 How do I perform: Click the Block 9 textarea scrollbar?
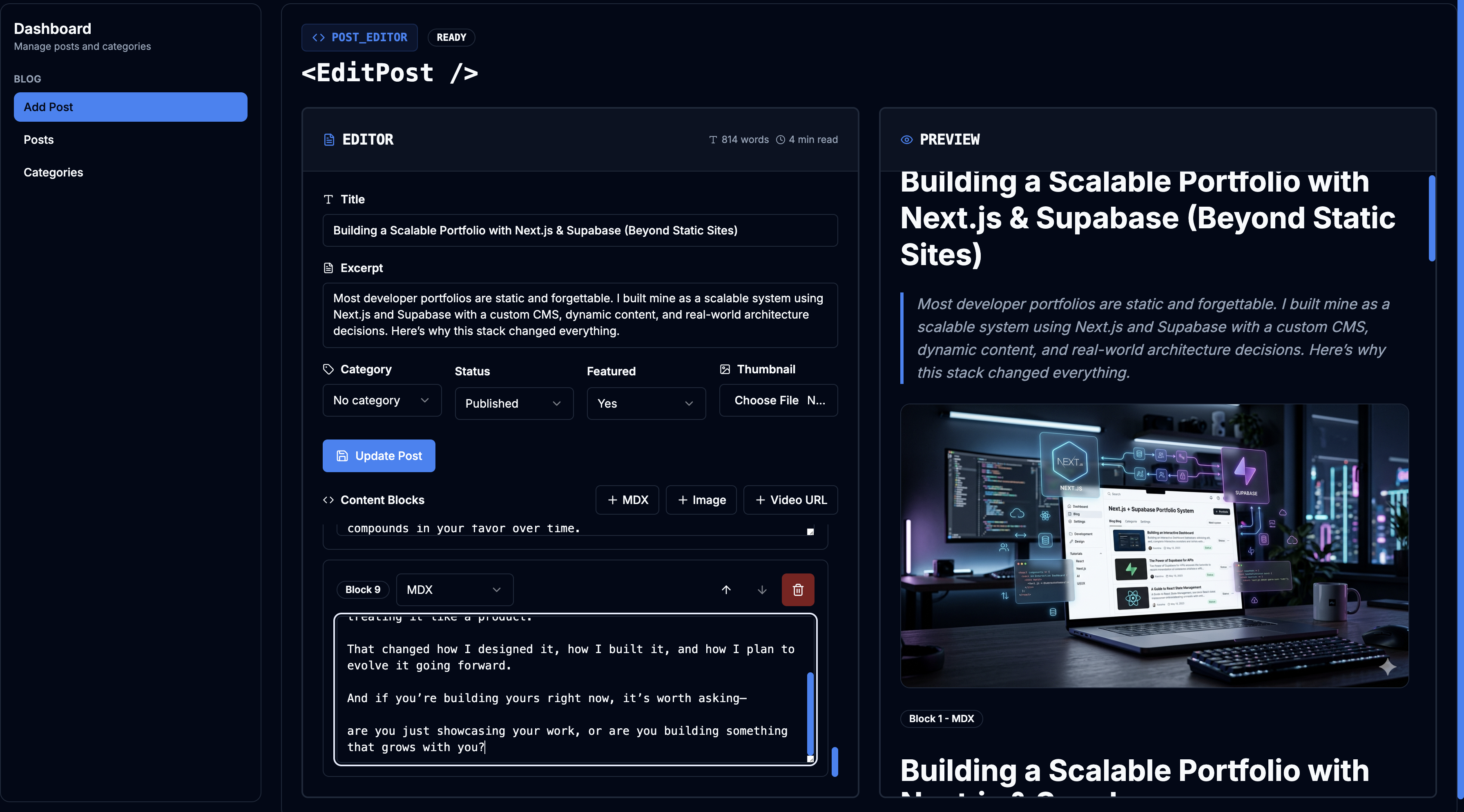coord(810,714)
